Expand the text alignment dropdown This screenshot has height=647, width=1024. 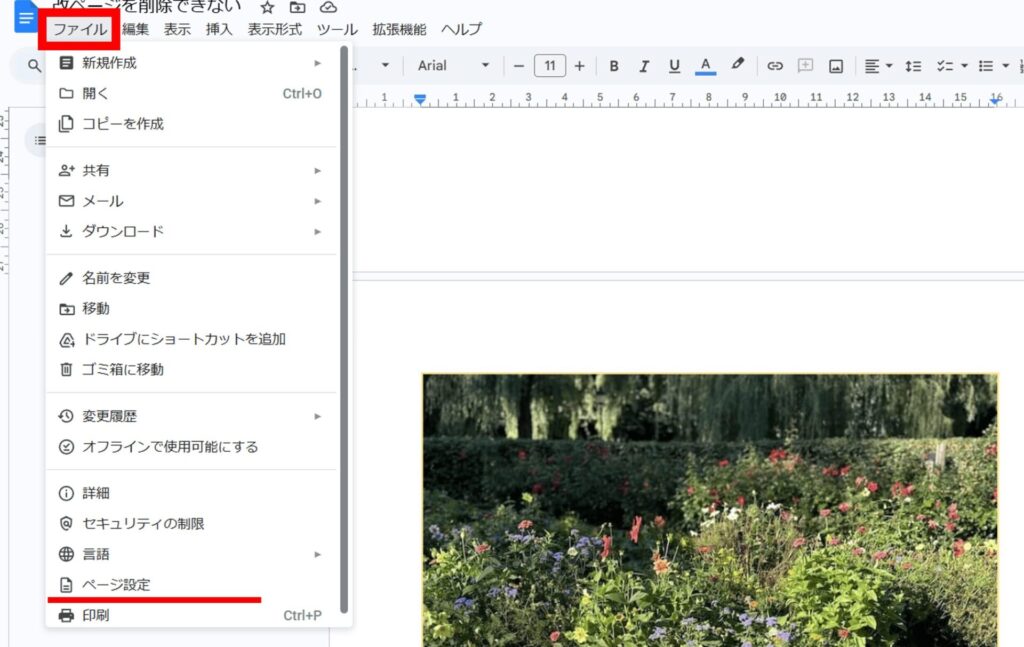pos(878,66)
